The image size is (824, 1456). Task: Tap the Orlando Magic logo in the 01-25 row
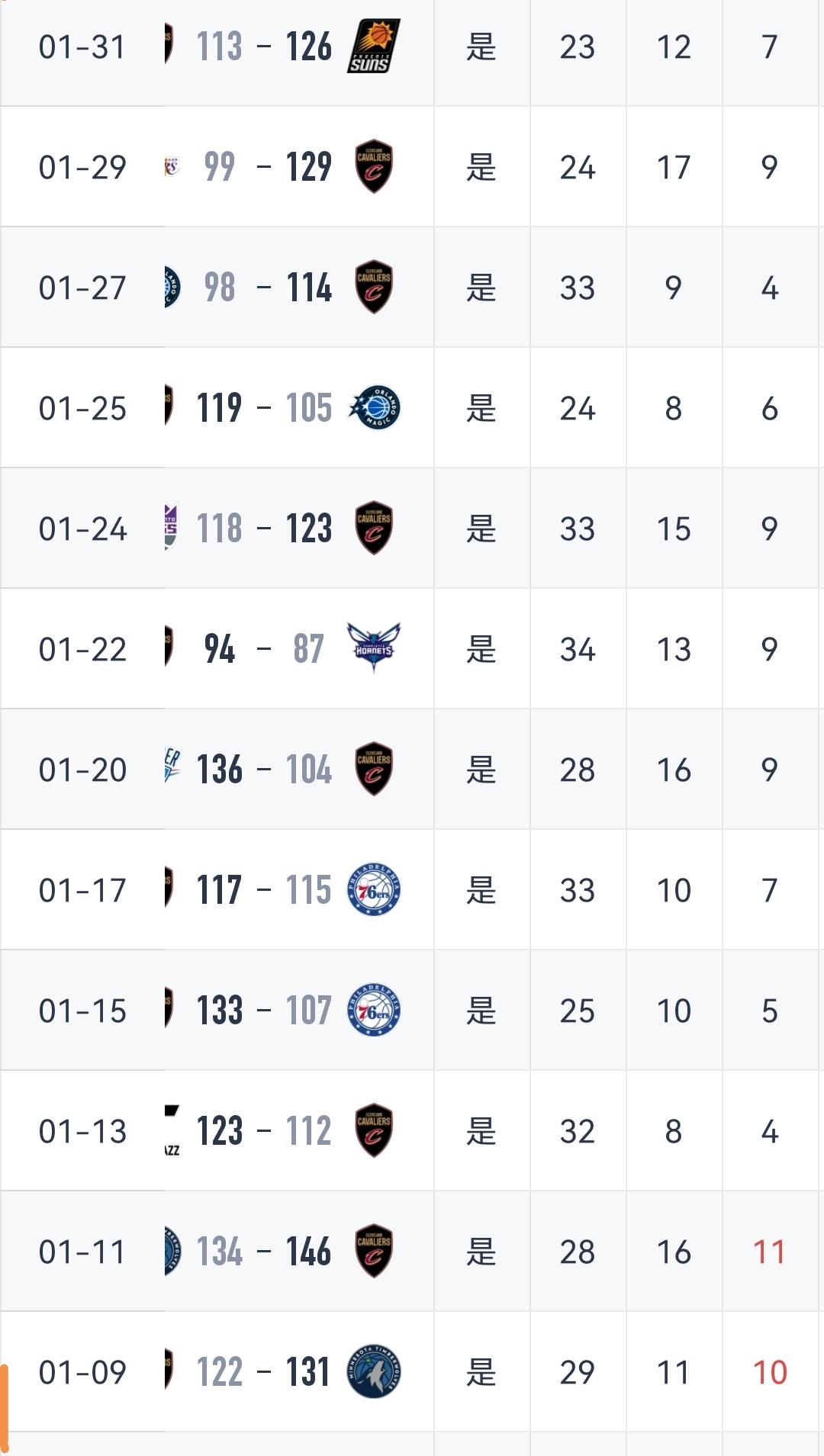coord(374,408)
